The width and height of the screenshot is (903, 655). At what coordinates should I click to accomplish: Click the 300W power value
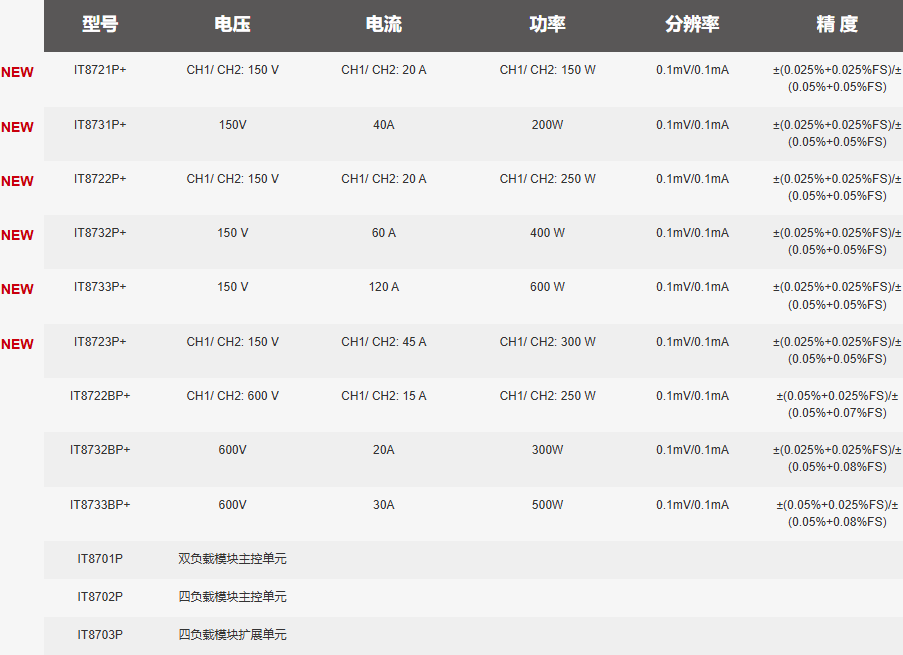pos(547,450)
